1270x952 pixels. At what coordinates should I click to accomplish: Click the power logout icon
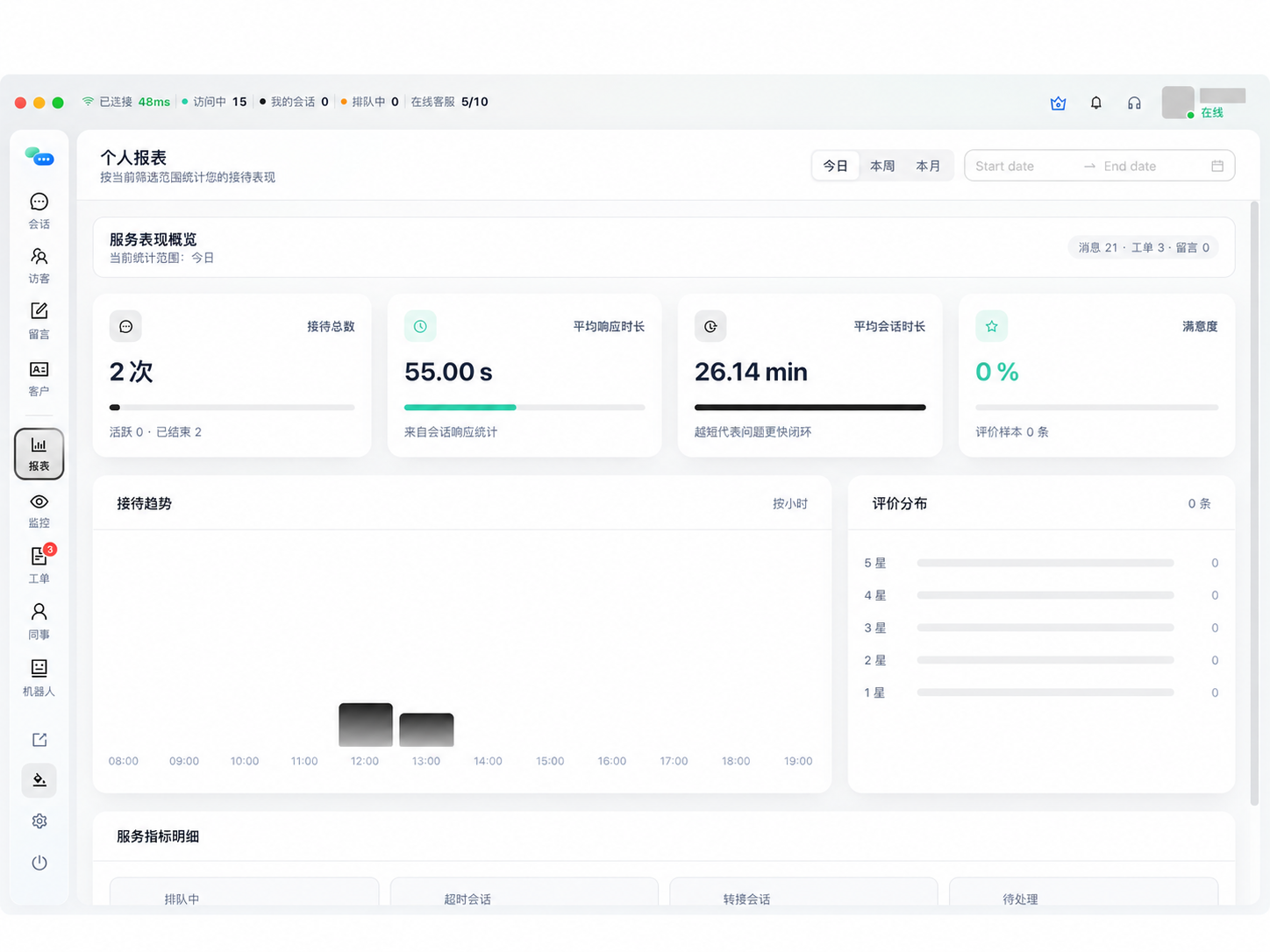pyautogui.click(x=39, y=863)
